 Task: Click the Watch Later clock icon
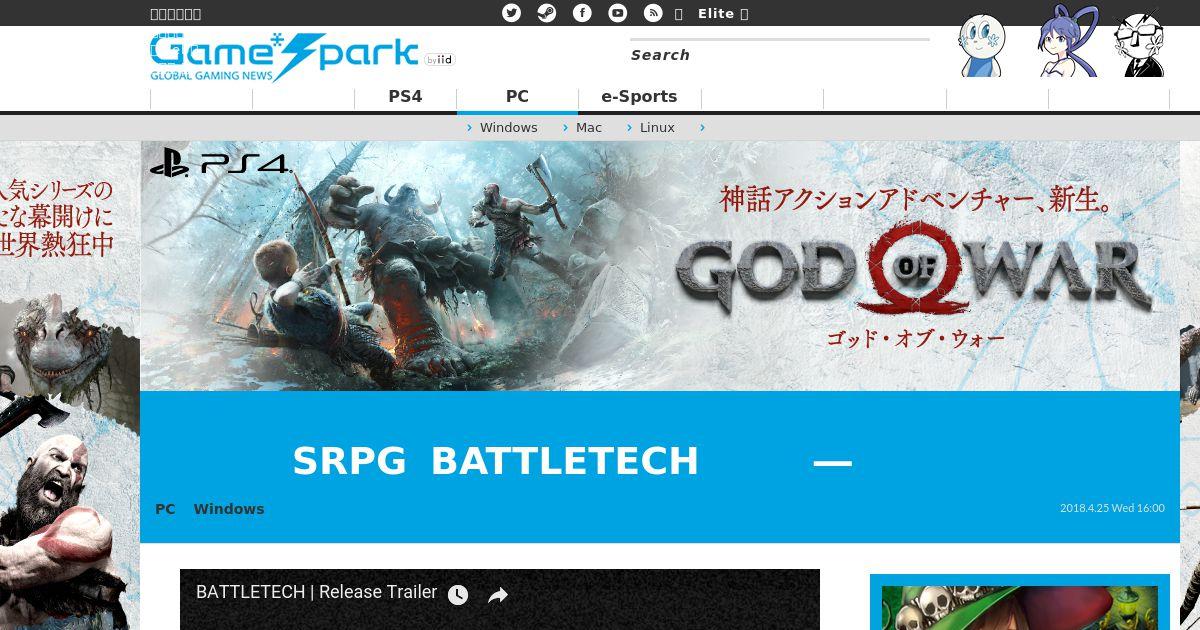tap(458, 595)
